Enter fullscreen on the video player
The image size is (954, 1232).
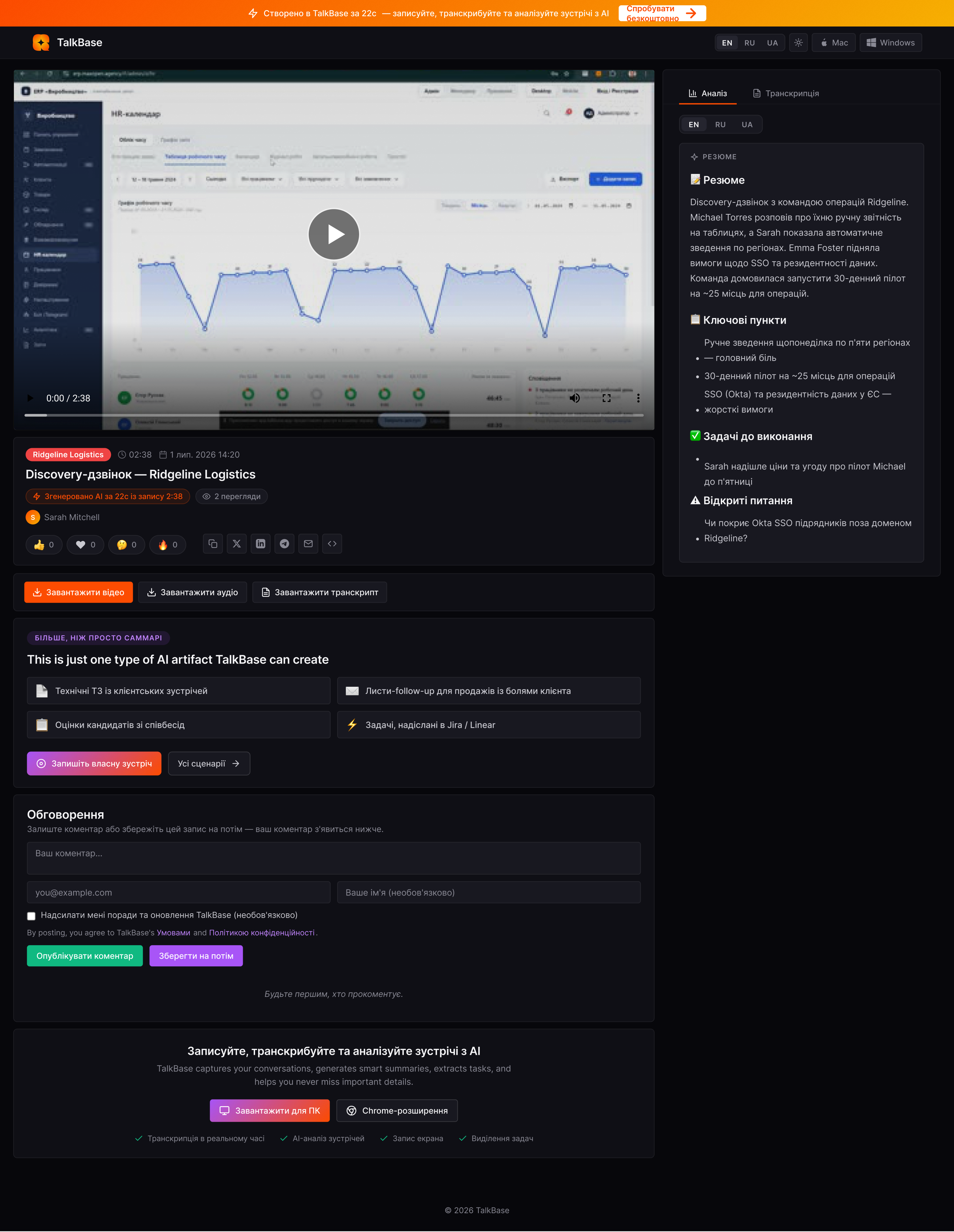(607, 398)
